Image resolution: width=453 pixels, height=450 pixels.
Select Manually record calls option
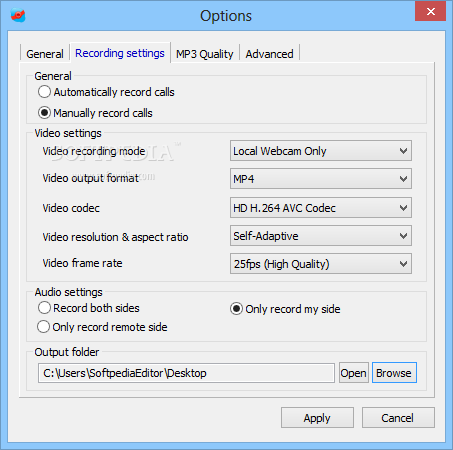[x=95, y=113]
